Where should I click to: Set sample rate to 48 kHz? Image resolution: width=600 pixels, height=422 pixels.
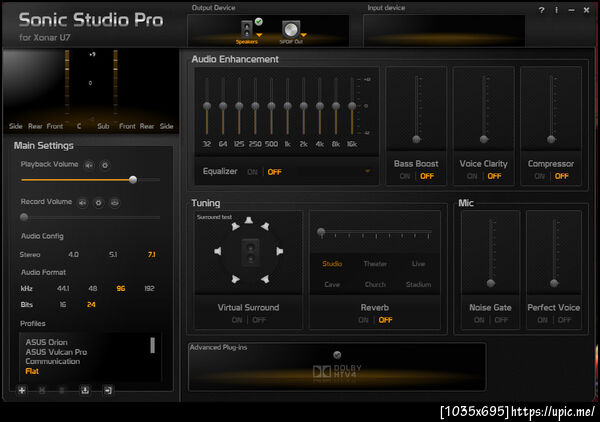tap(93, 288)
